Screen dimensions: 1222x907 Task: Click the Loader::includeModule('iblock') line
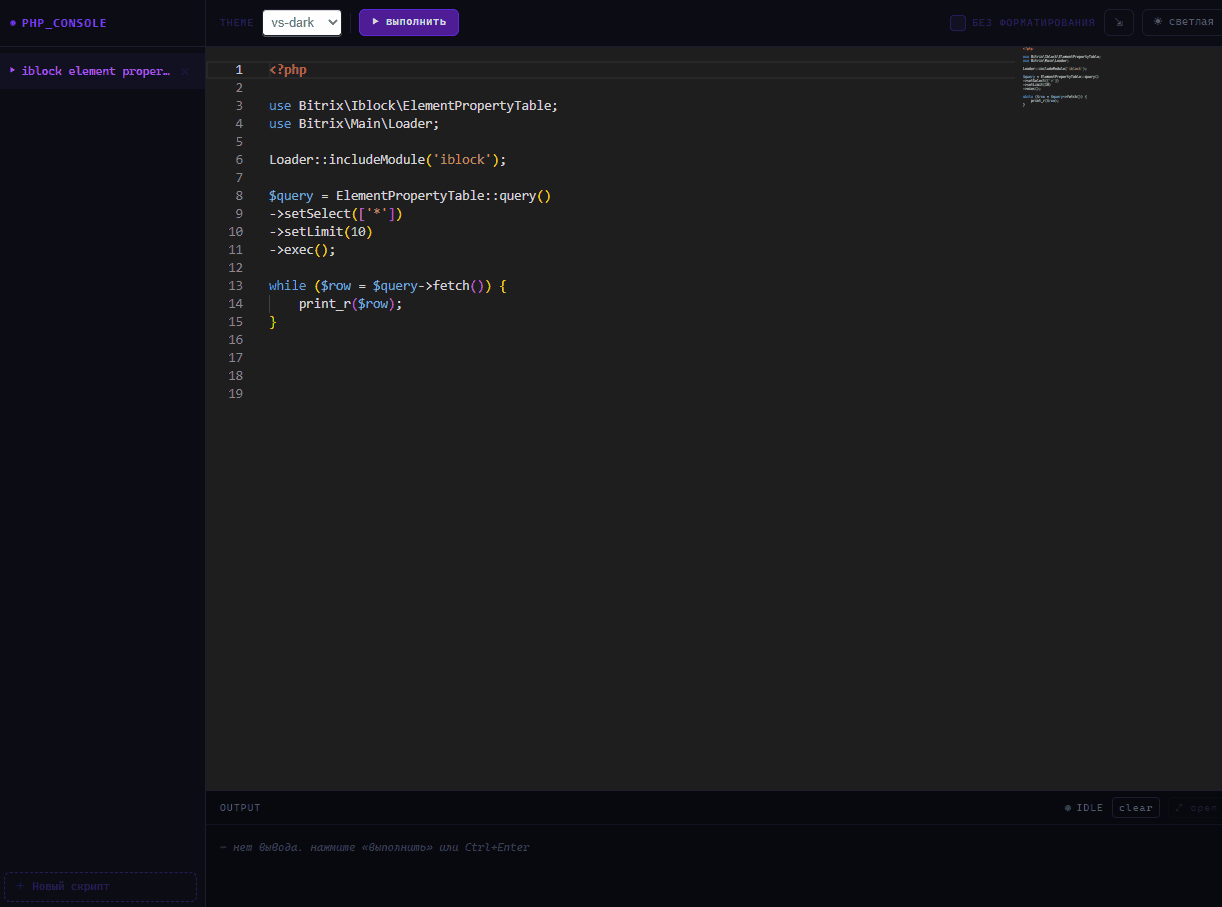click(x=388, y=160)
